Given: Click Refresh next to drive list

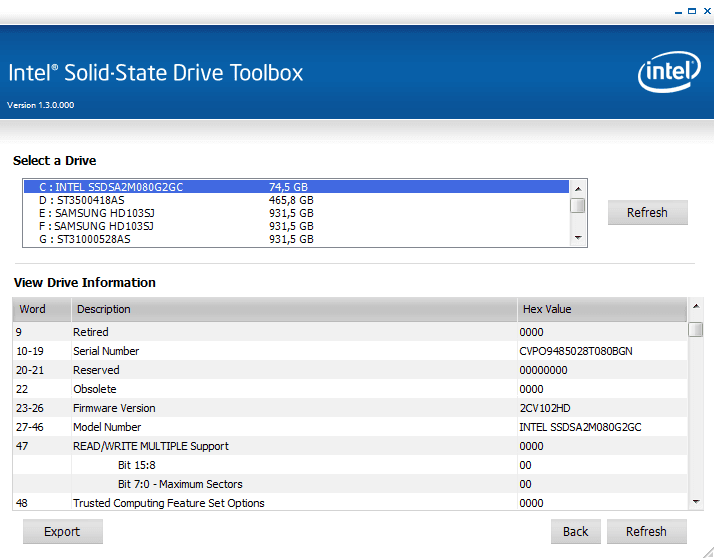Looking at the screenshot, I should (648, 212).
